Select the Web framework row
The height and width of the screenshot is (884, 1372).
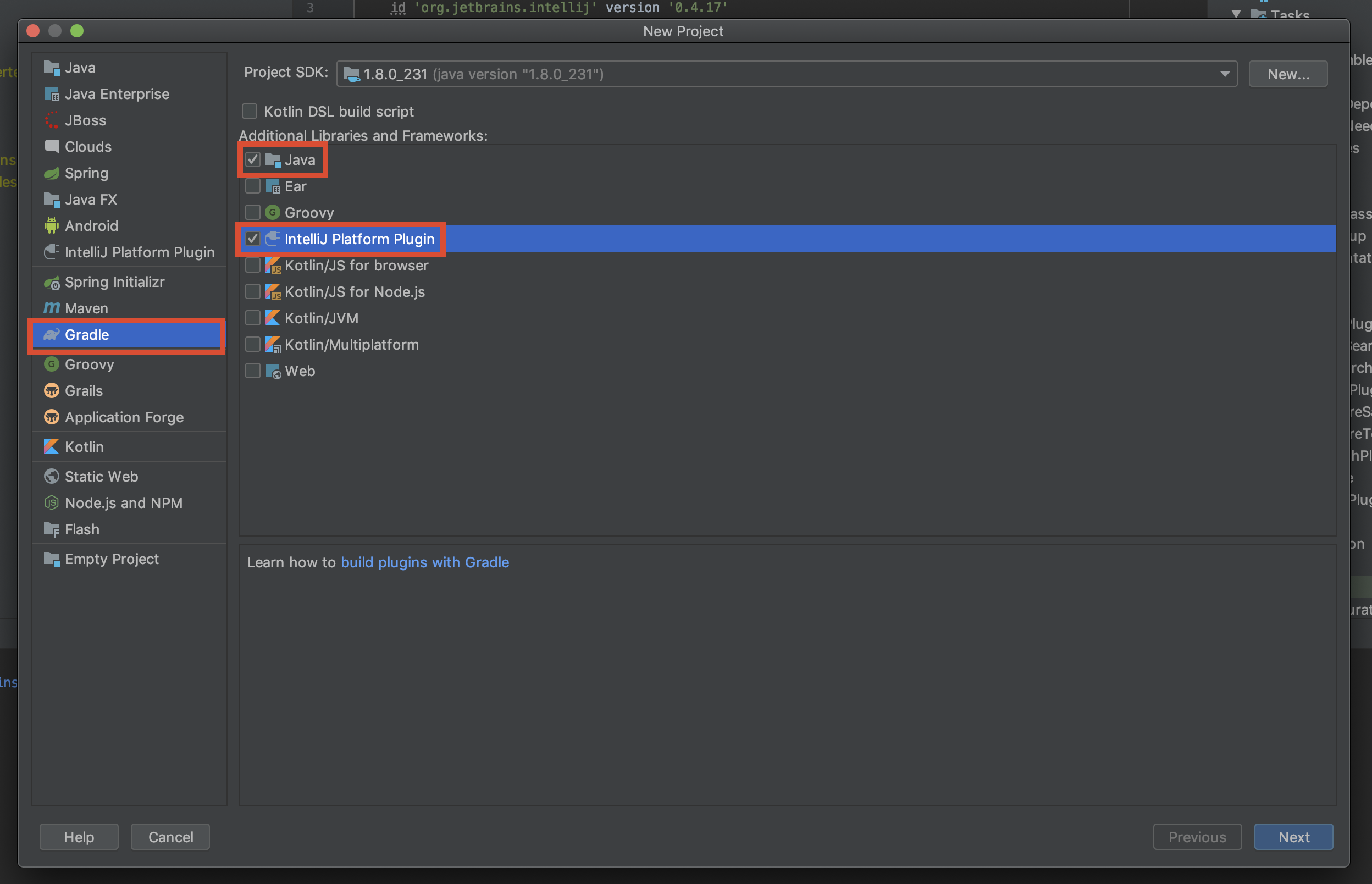coord(300,371)
